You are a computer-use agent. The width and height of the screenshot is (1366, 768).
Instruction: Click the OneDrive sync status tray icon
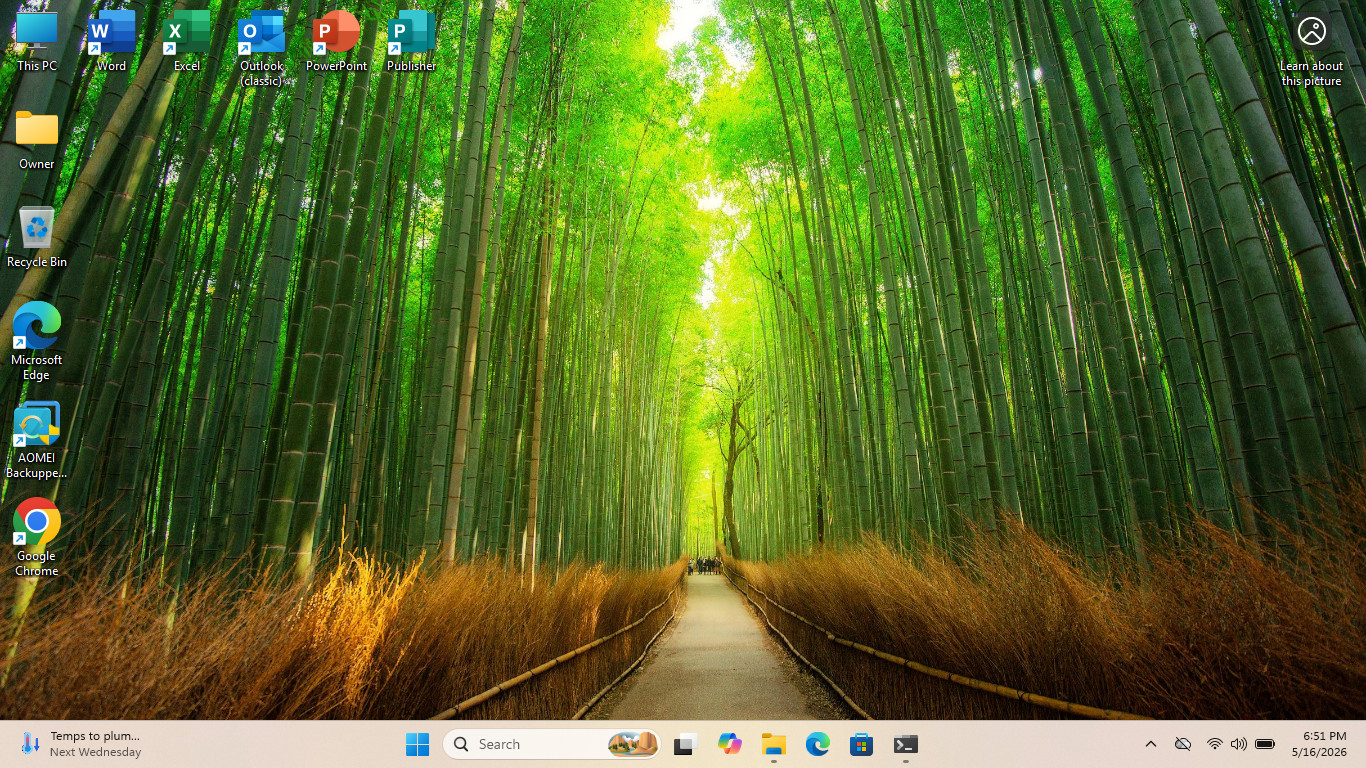[x=1183, y=744]
